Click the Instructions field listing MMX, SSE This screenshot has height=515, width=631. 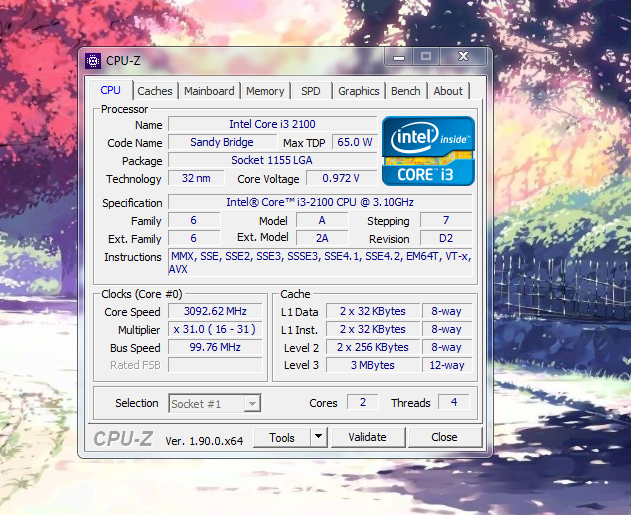320,262
